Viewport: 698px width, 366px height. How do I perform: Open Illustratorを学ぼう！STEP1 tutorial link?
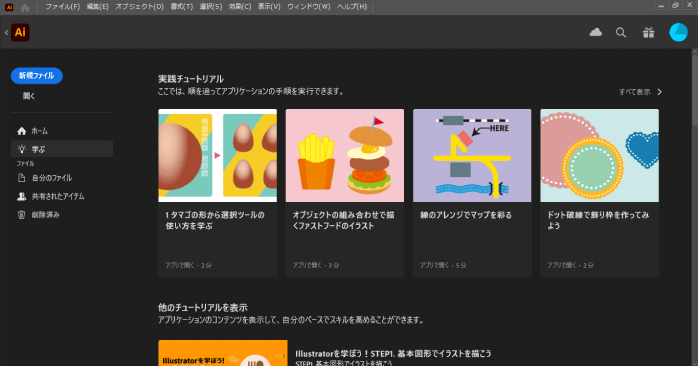(394, 354)
